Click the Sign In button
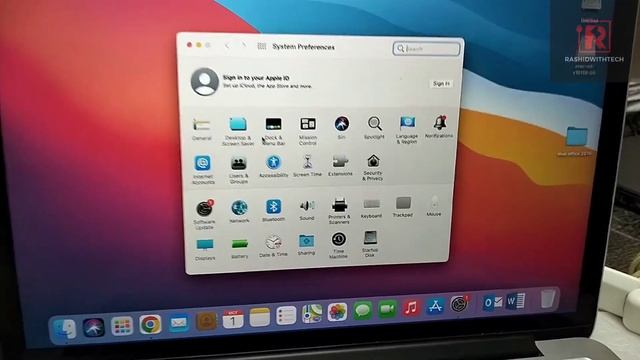Viewport: 640px width, 360px height. (x=441, y=84)
